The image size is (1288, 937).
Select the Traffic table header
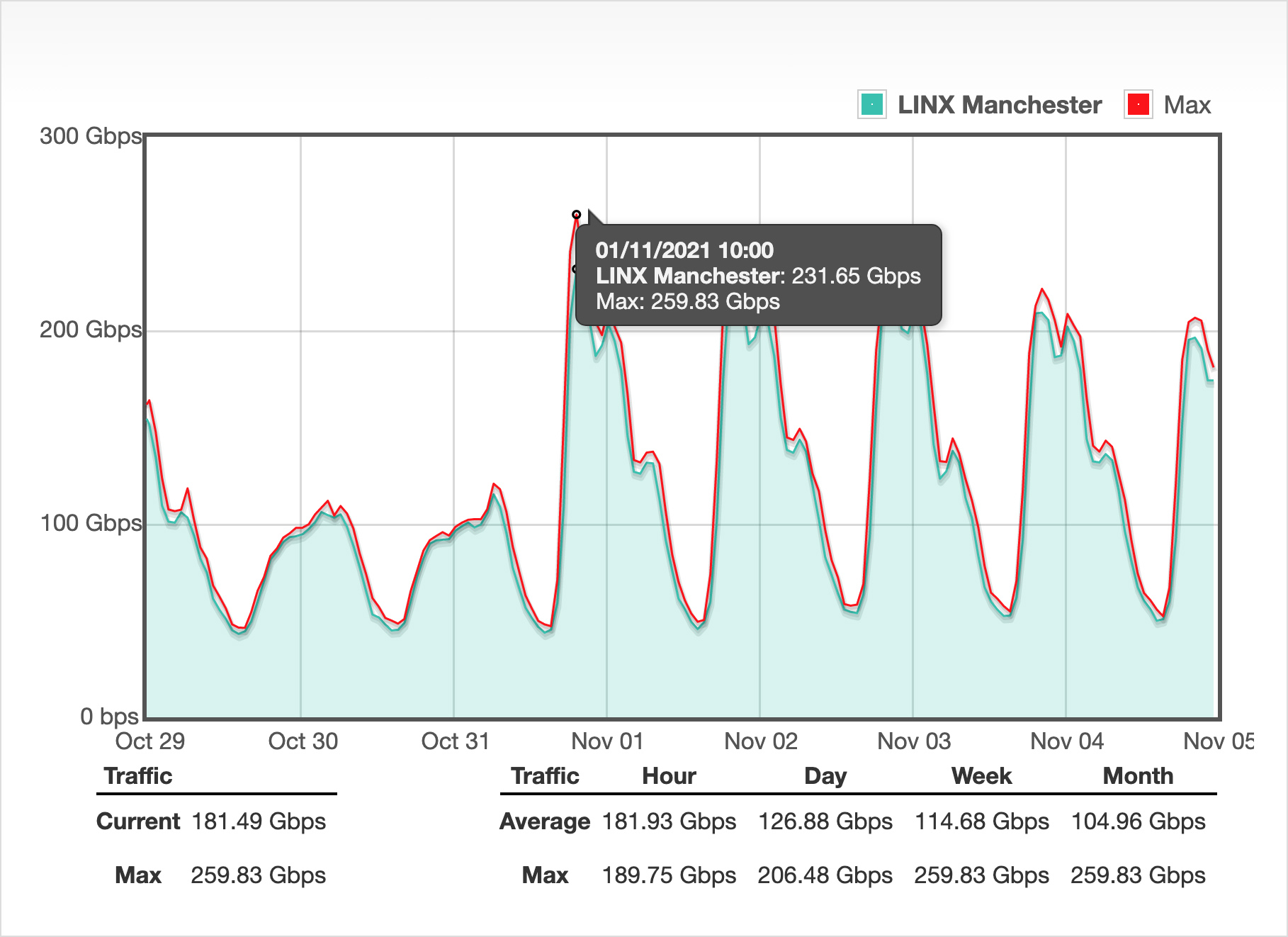[139, 776]
